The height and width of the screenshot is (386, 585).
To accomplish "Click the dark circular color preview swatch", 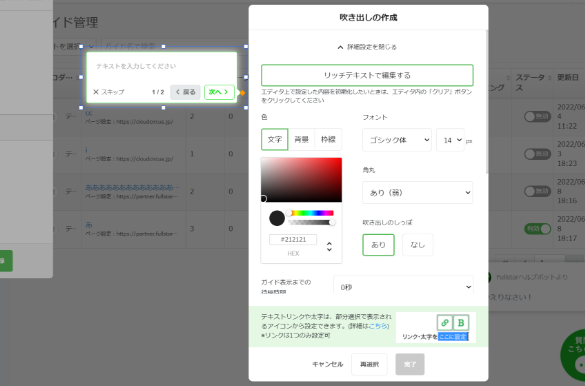I will pyautogui.click(x=277, y=218).
